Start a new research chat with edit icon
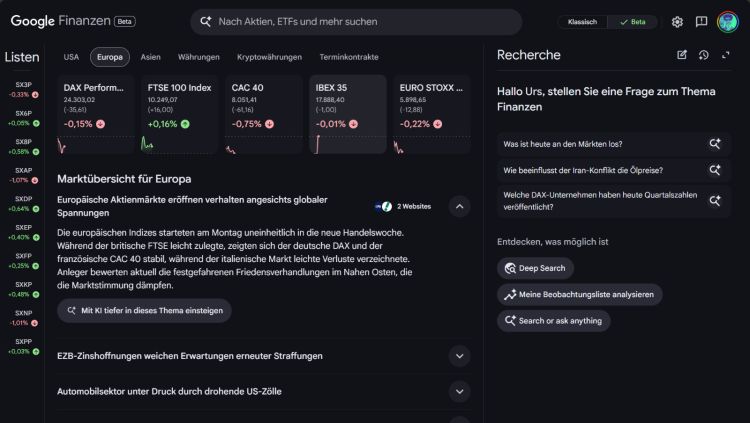750x423 pixels. pos(682,55)
